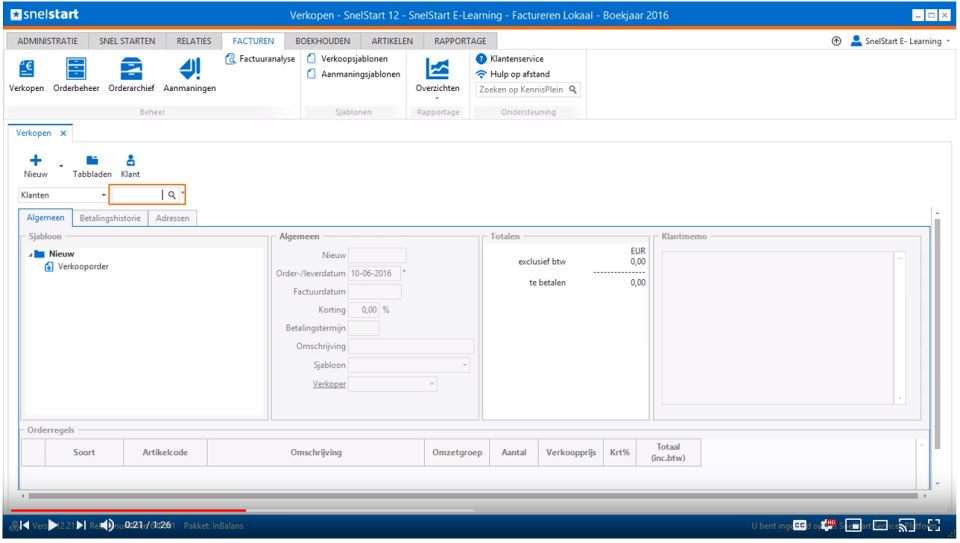Skip to the previous video
This screenshot has width=960, height=543.
(x=24, y=525)
